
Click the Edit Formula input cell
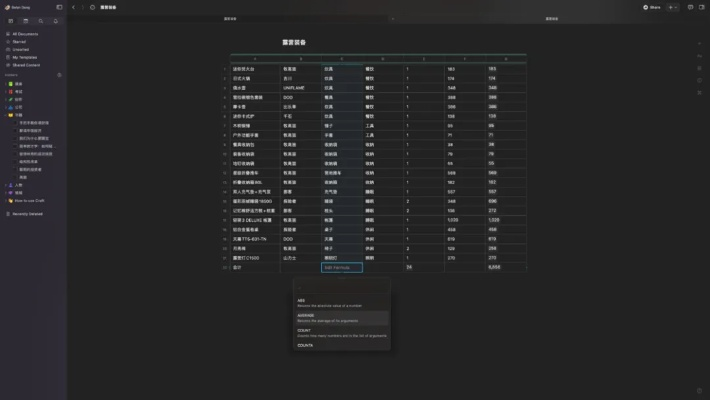pos(341,268)
